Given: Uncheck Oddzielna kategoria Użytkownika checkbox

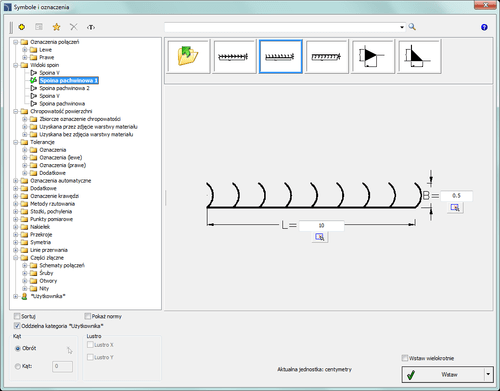Looking at the screenshot, I should pos(17,326).
